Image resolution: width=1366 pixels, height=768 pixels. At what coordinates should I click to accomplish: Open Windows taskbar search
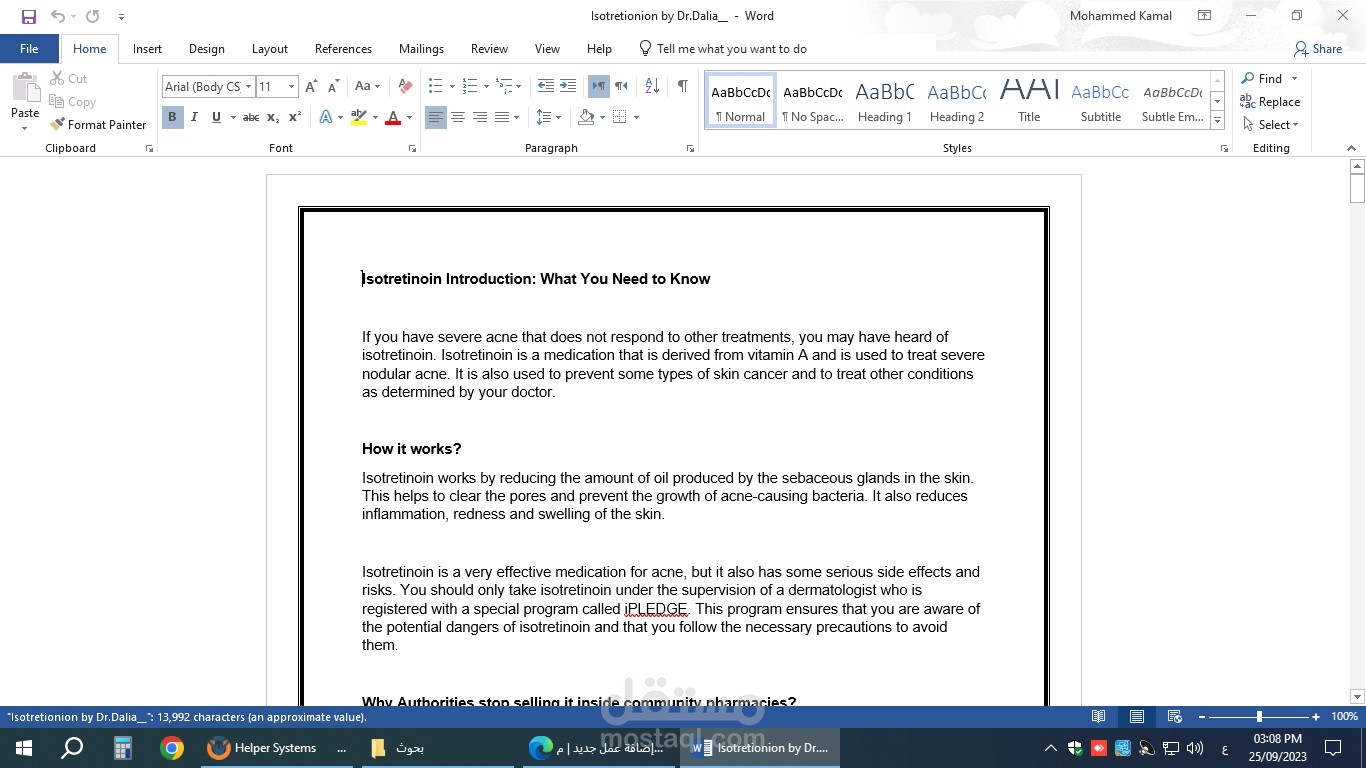[72, 748]
